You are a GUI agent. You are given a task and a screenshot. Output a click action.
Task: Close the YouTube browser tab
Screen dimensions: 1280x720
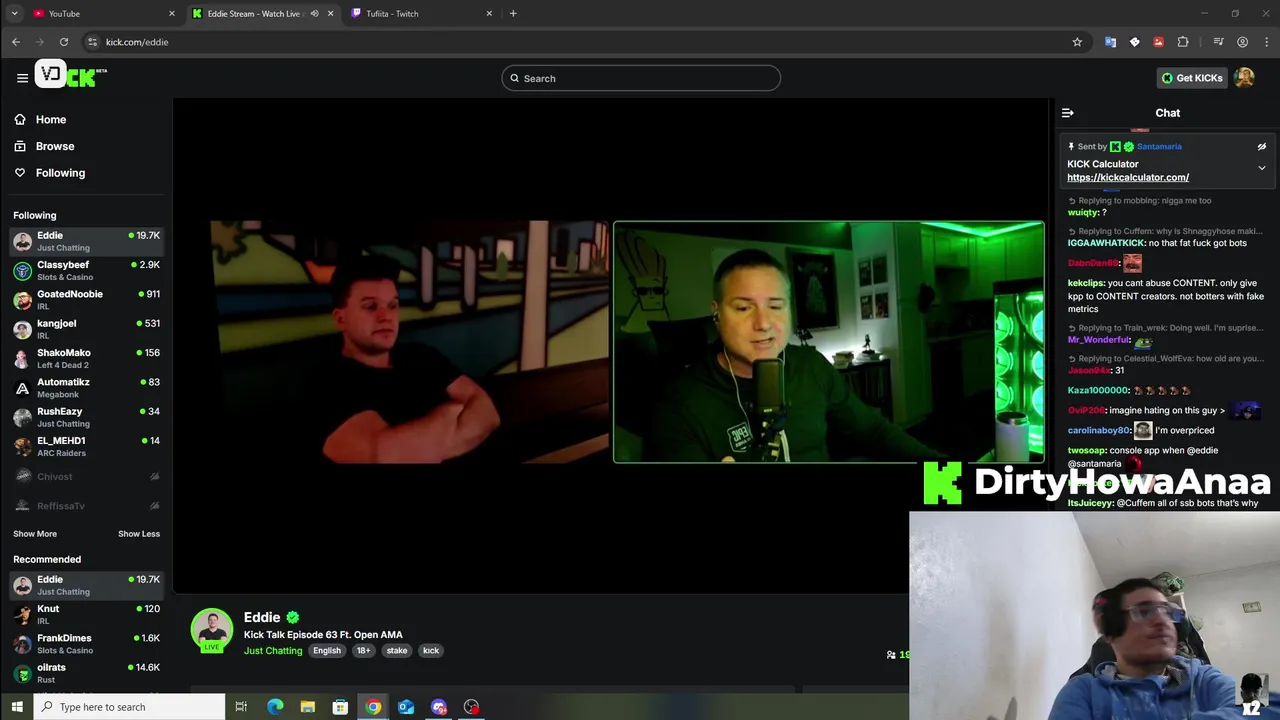point(172,14)
